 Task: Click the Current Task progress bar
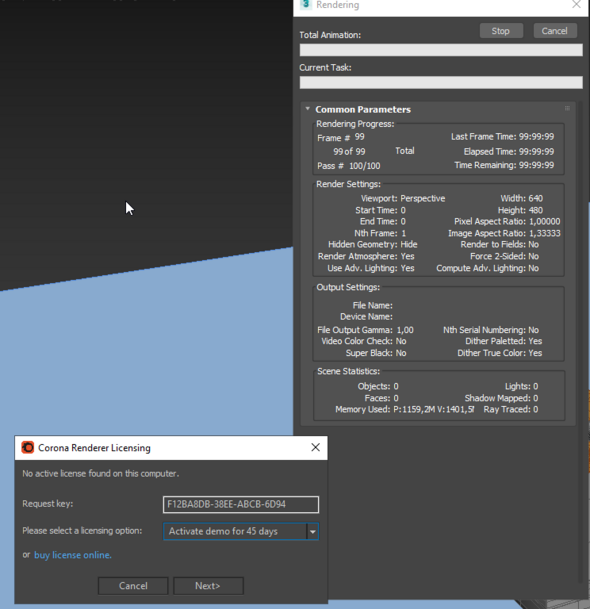coord(441,82)
